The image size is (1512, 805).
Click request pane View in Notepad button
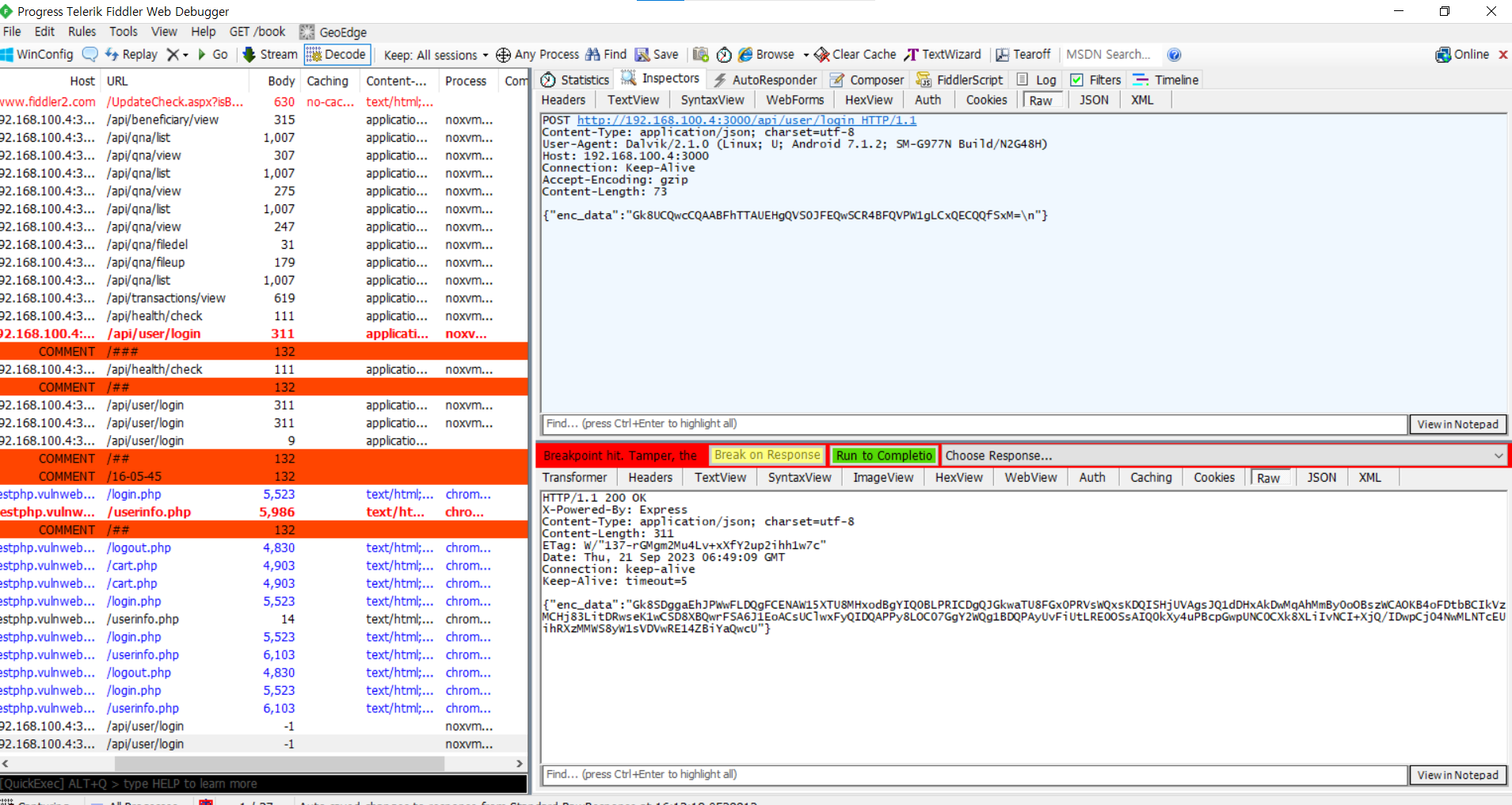1458,425
